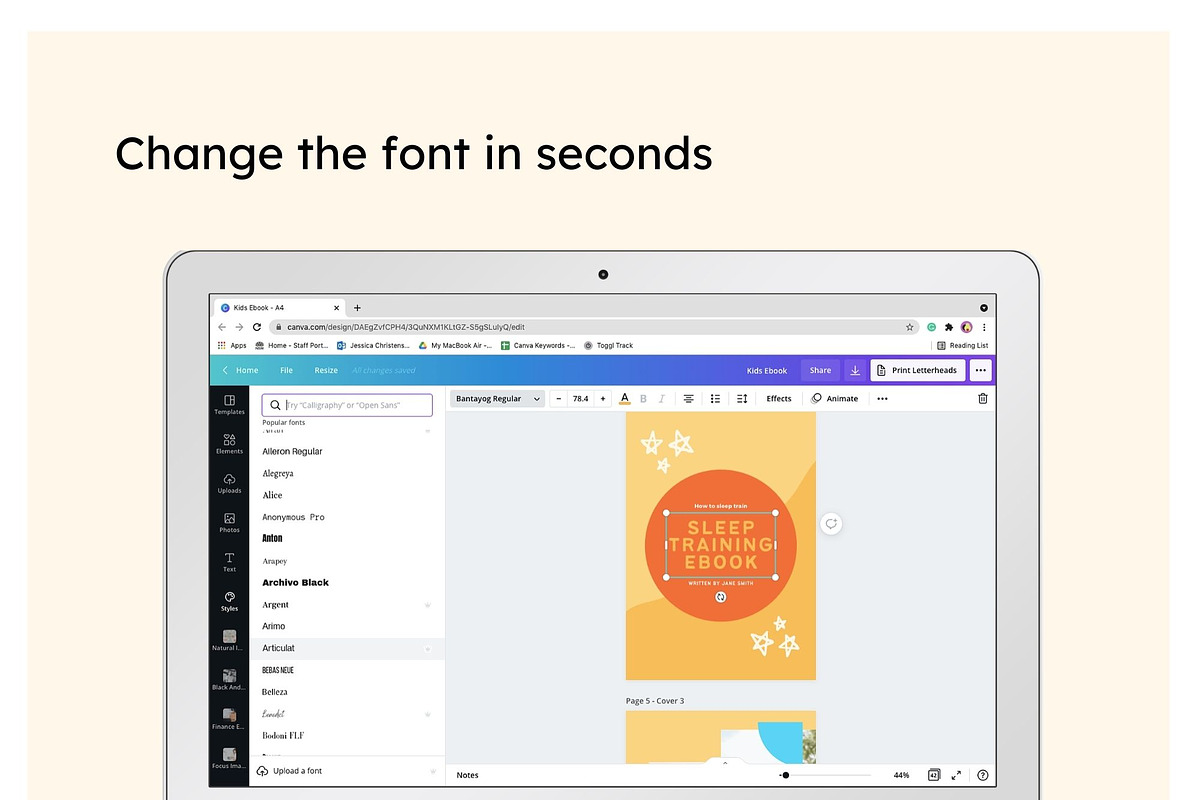Open the Chrome three-dot menu
Image resolution: width=1200 pixels, height=800 pixels.
point(985,327)
